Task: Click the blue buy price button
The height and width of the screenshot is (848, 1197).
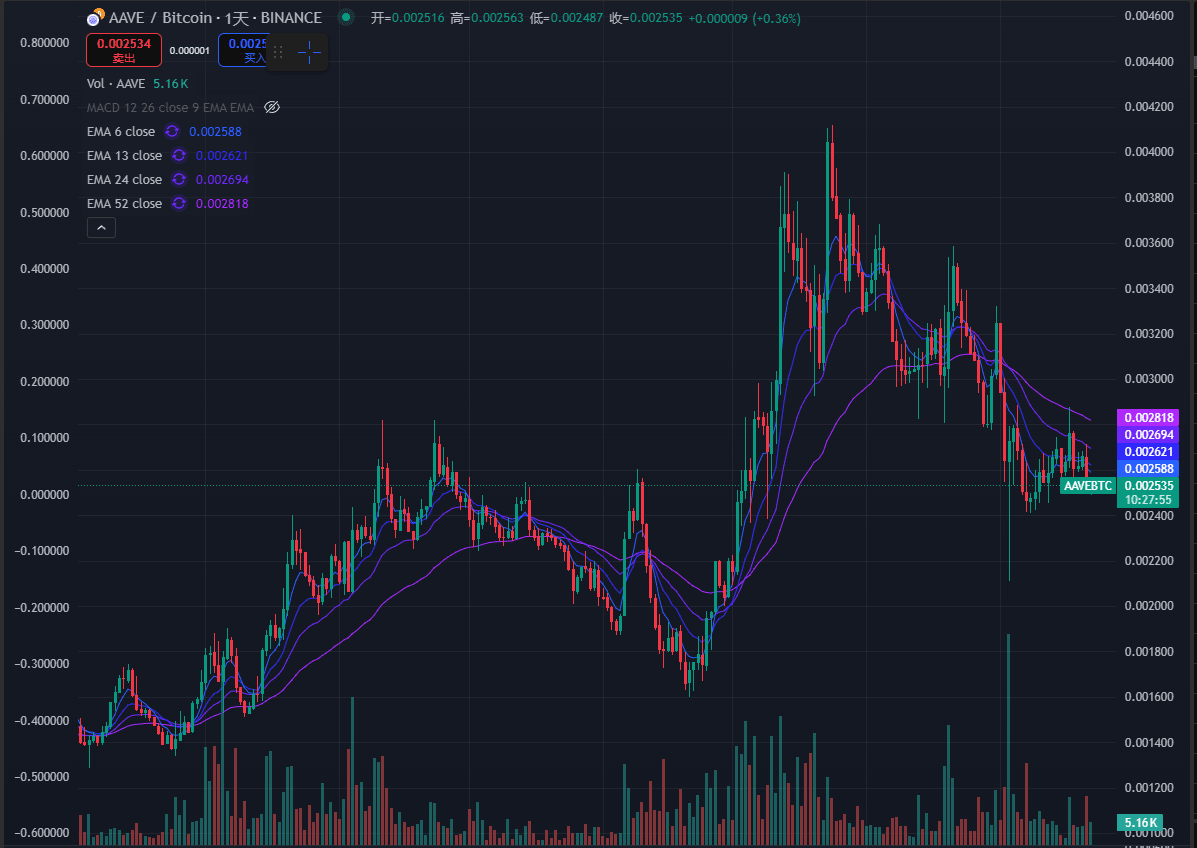Action: [x=244, y=50]
